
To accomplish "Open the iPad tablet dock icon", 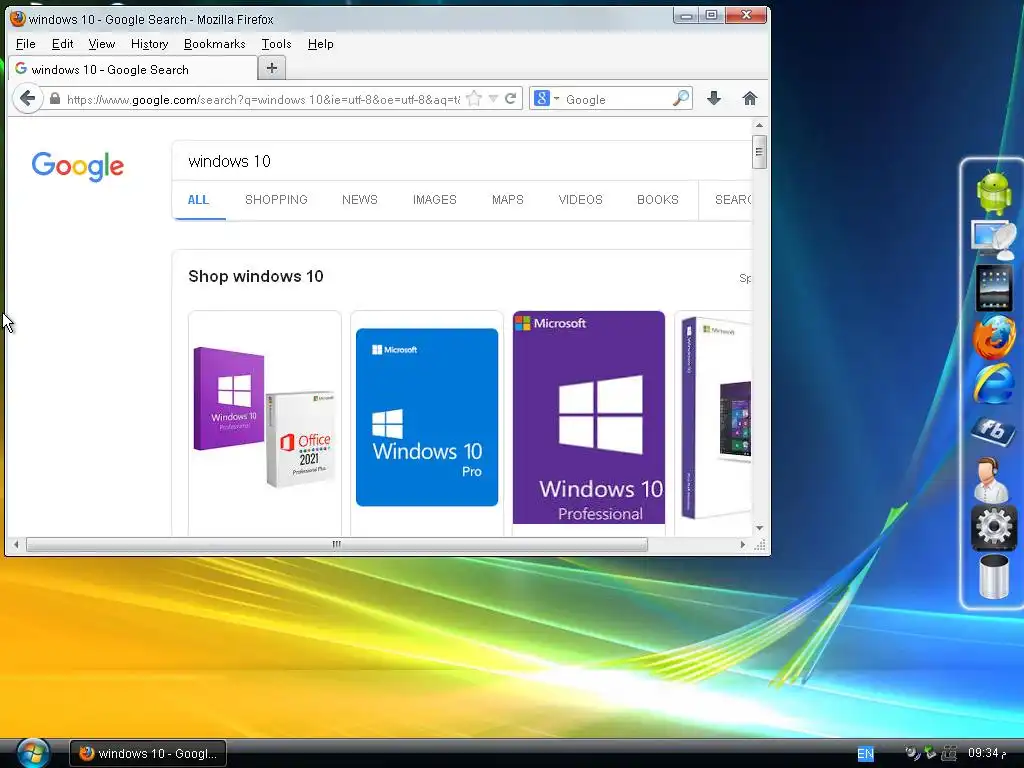I will click(x=993, y=288).
